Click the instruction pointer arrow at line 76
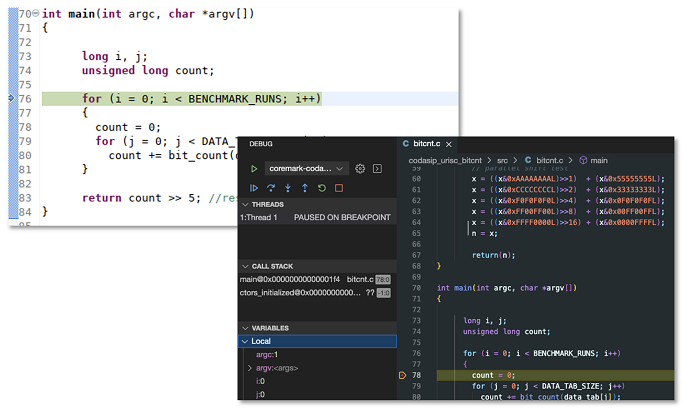 [12, 98]
